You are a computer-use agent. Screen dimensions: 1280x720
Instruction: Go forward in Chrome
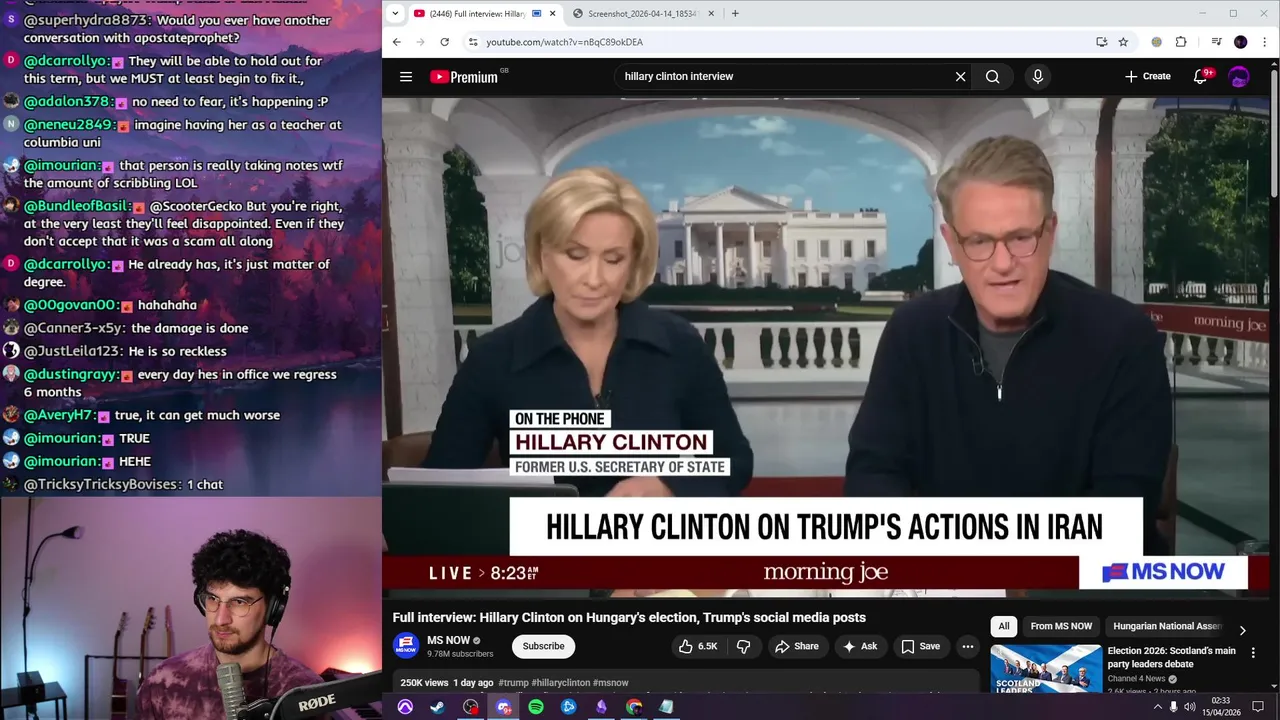point(421,42)
